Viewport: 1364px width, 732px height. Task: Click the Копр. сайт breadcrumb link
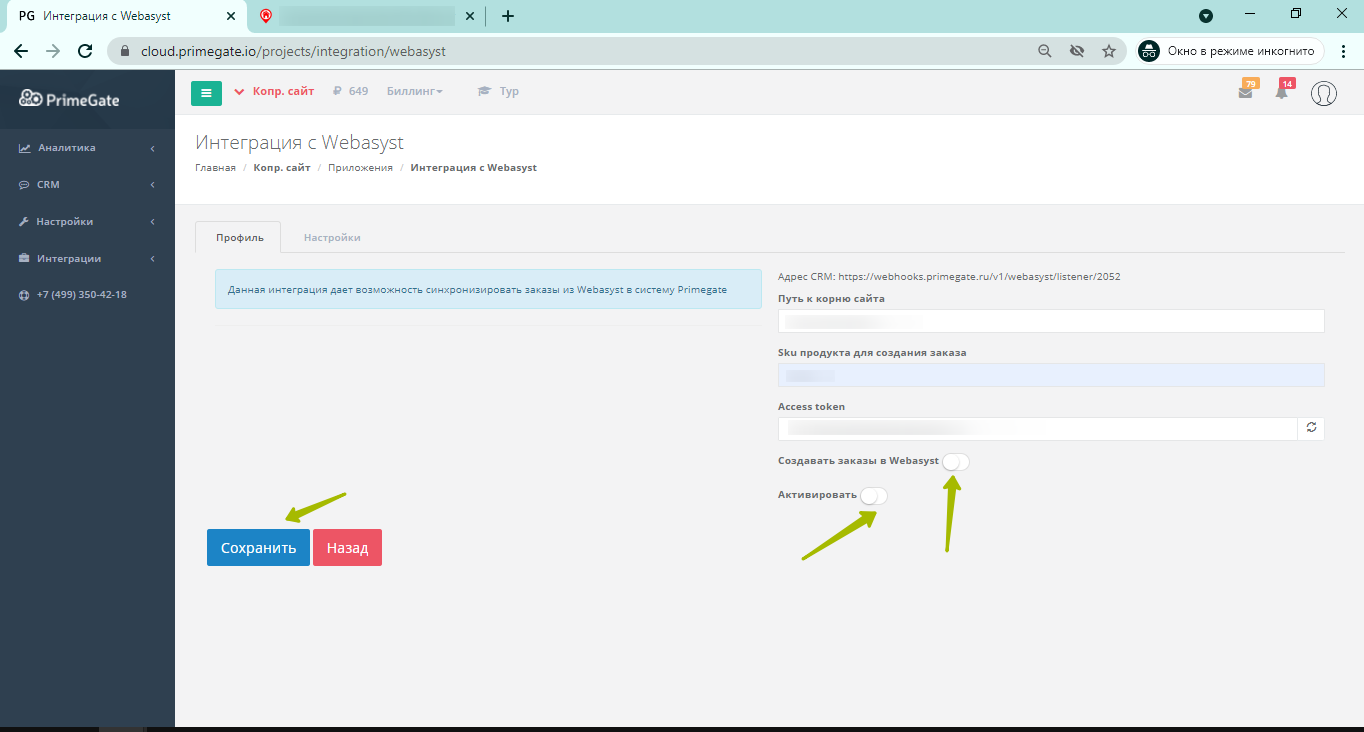pos(282,168)
